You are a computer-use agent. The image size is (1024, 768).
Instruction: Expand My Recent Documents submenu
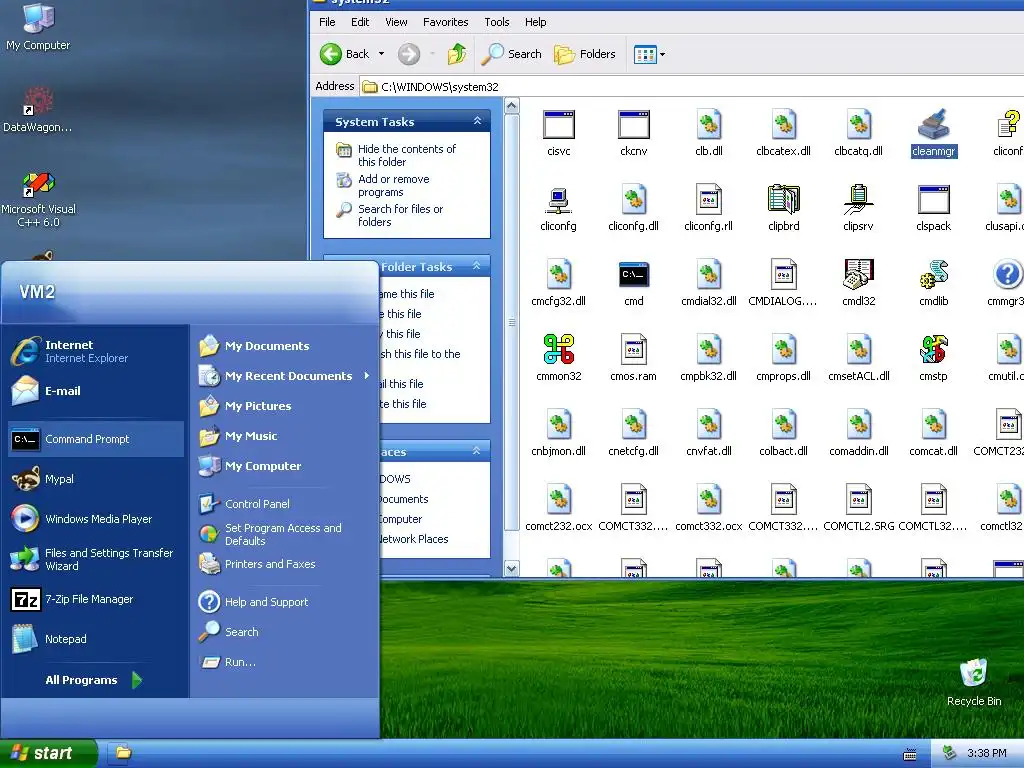pyautogui.click(x=285, y=376)
